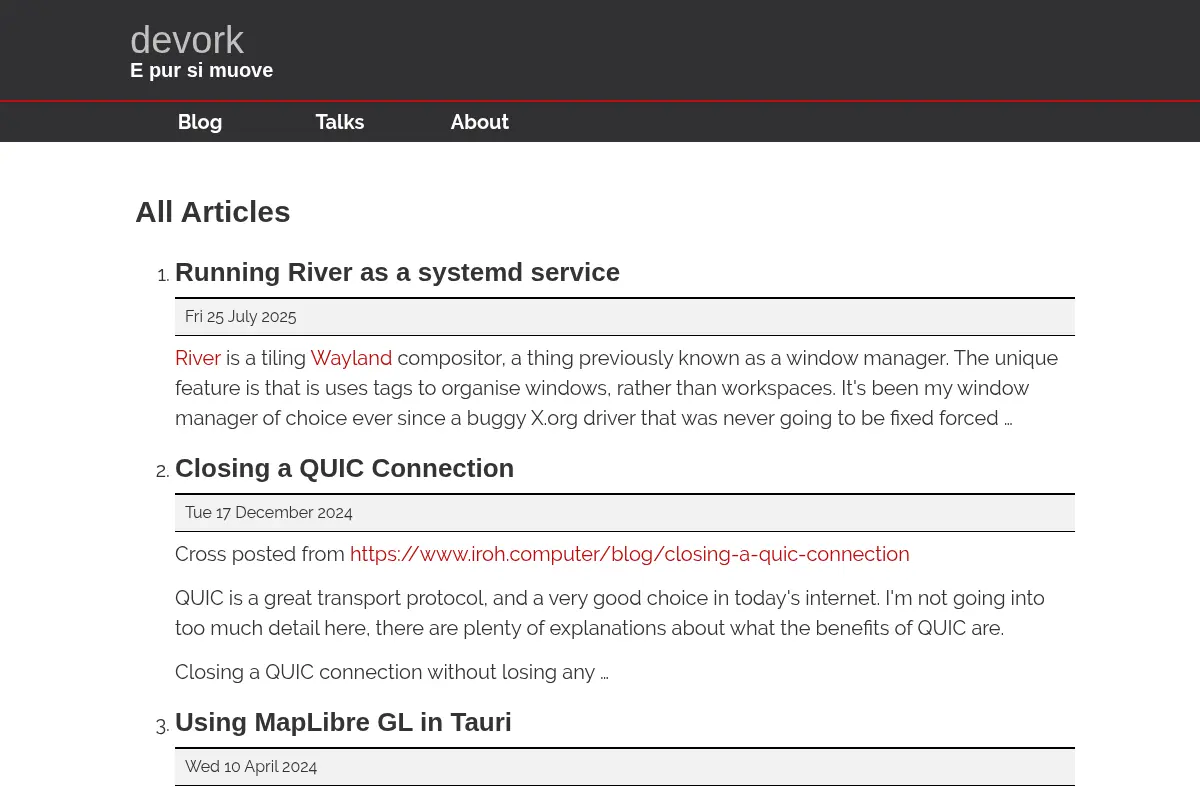Click the date Wed 10 April 2024
The width and height of the screenshot is (1200, 800).
coord(251,767)
